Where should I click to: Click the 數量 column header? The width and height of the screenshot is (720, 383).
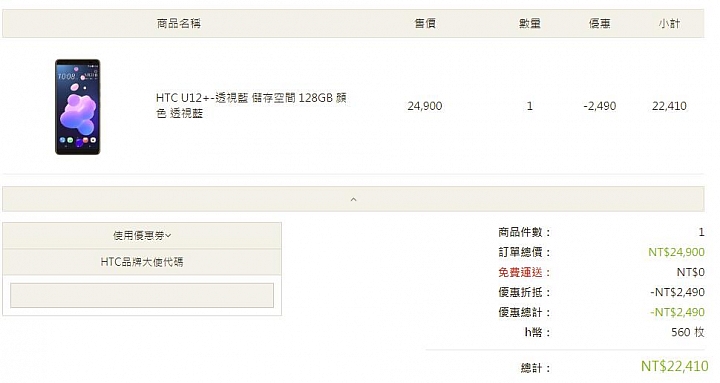pyautogui.click(x=529, y=23)
